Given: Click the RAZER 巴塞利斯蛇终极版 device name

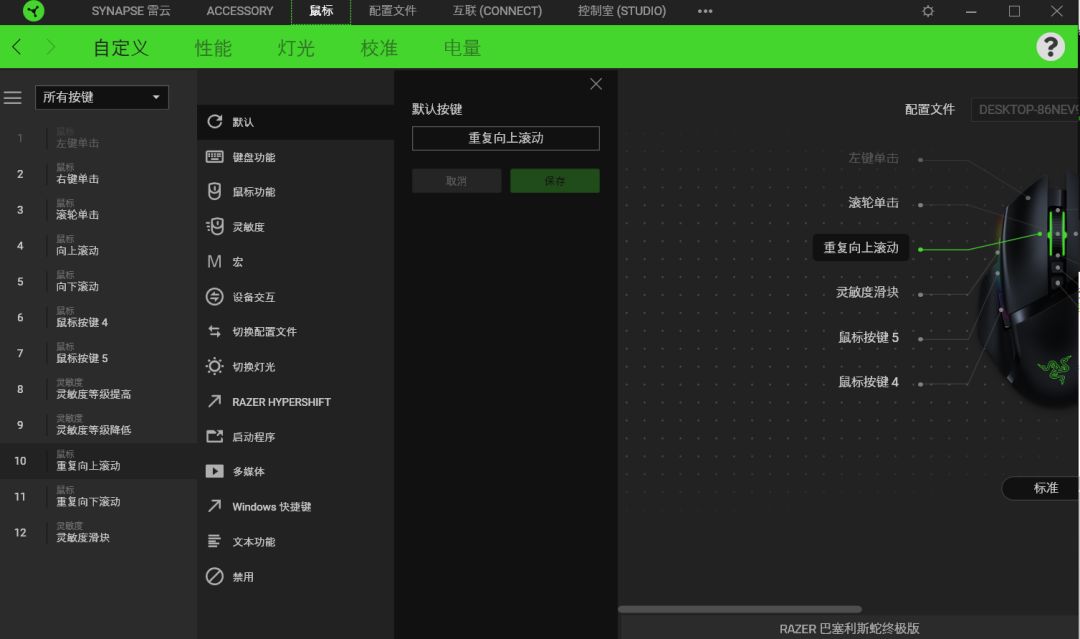Looking at the screenshot, I should click(849, 628).
